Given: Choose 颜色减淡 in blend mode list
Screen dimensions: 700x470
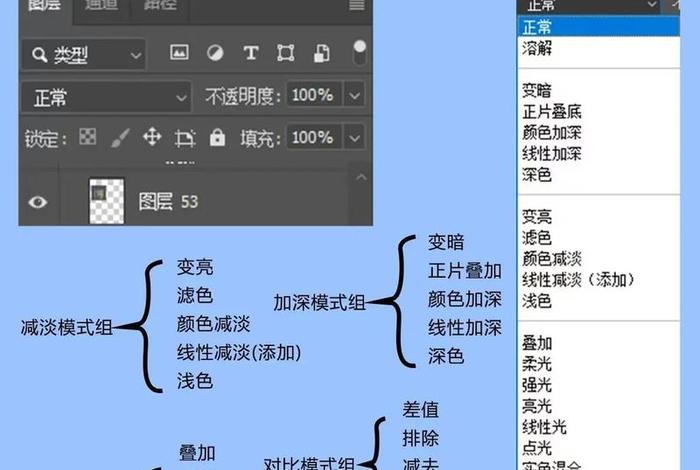Looking at the screenshot, I should (552, 258).
